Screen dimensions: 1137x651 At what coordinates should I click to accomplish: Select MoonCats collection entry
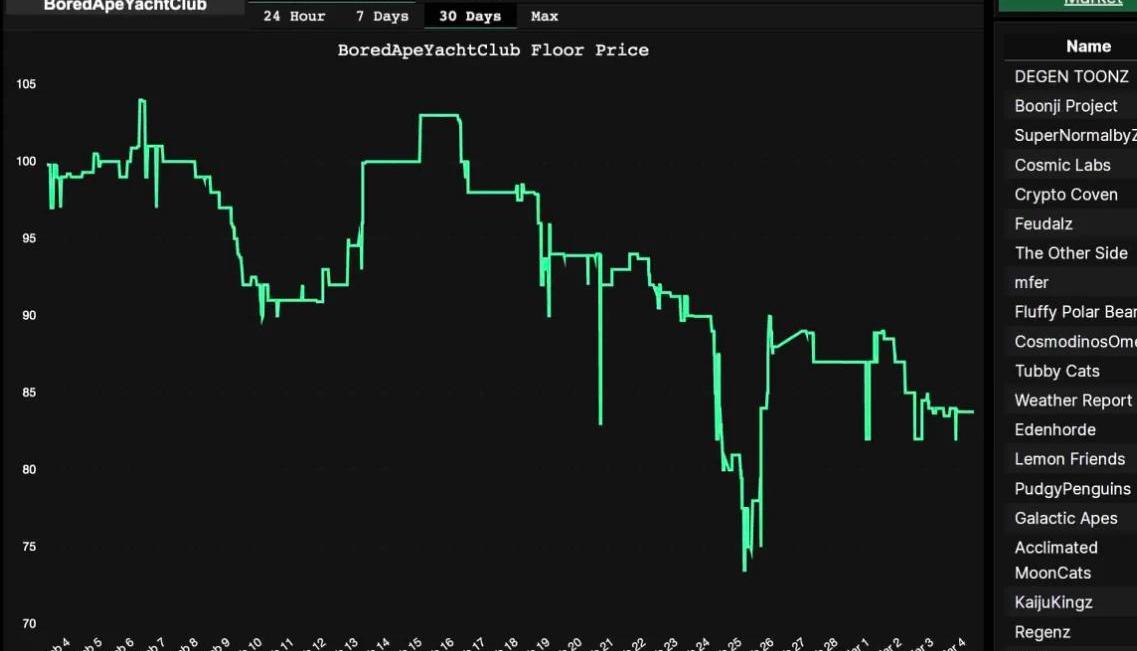click(x=1052, y=573)
